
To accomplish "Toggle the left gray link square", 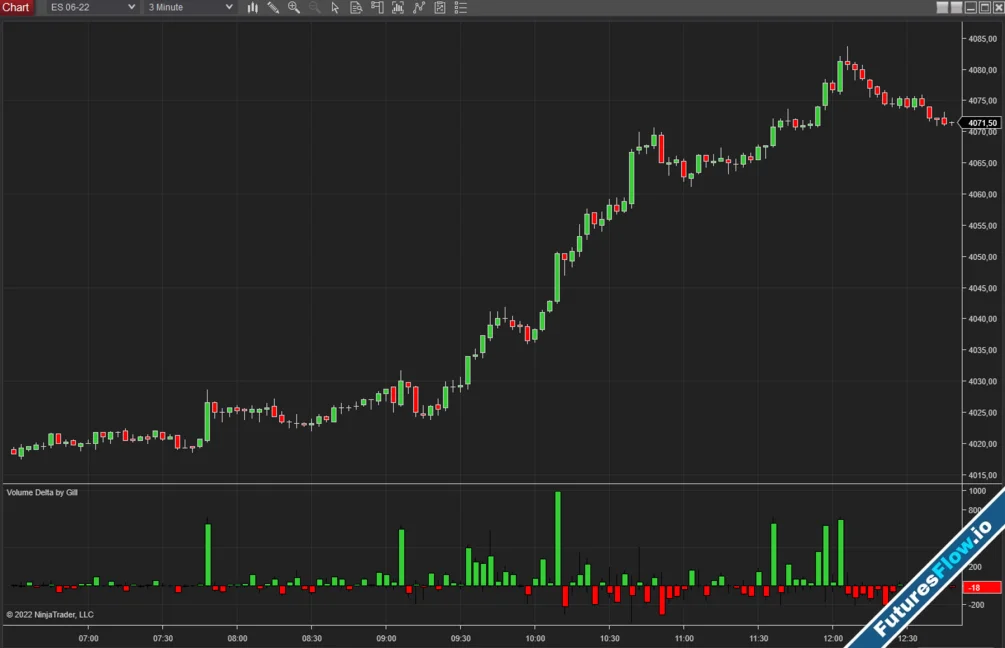I will (x=942, y=7).
